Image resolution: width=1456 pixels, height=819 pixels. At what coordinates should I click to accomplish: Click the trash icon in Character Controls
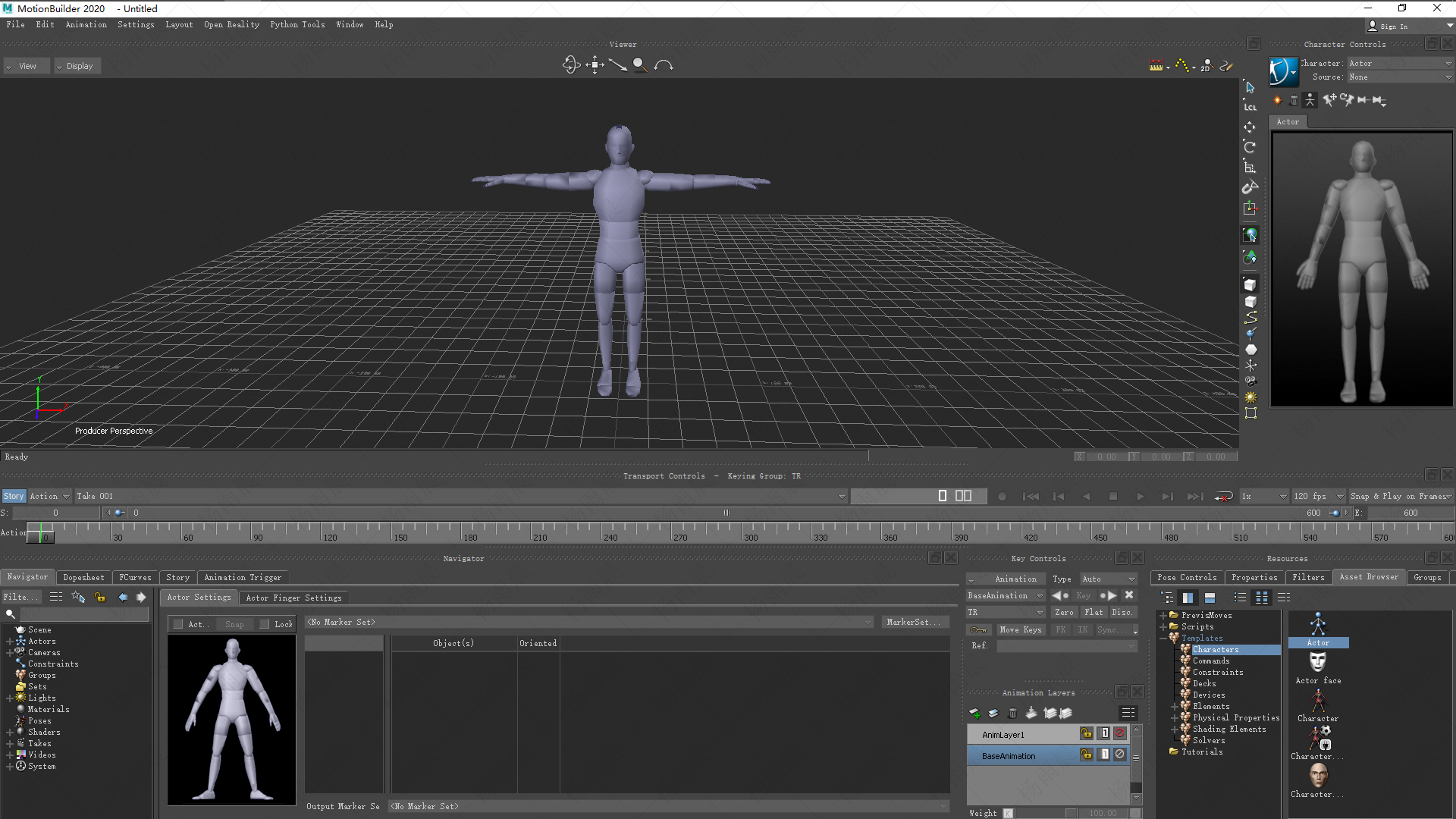tap(1294, 100)
